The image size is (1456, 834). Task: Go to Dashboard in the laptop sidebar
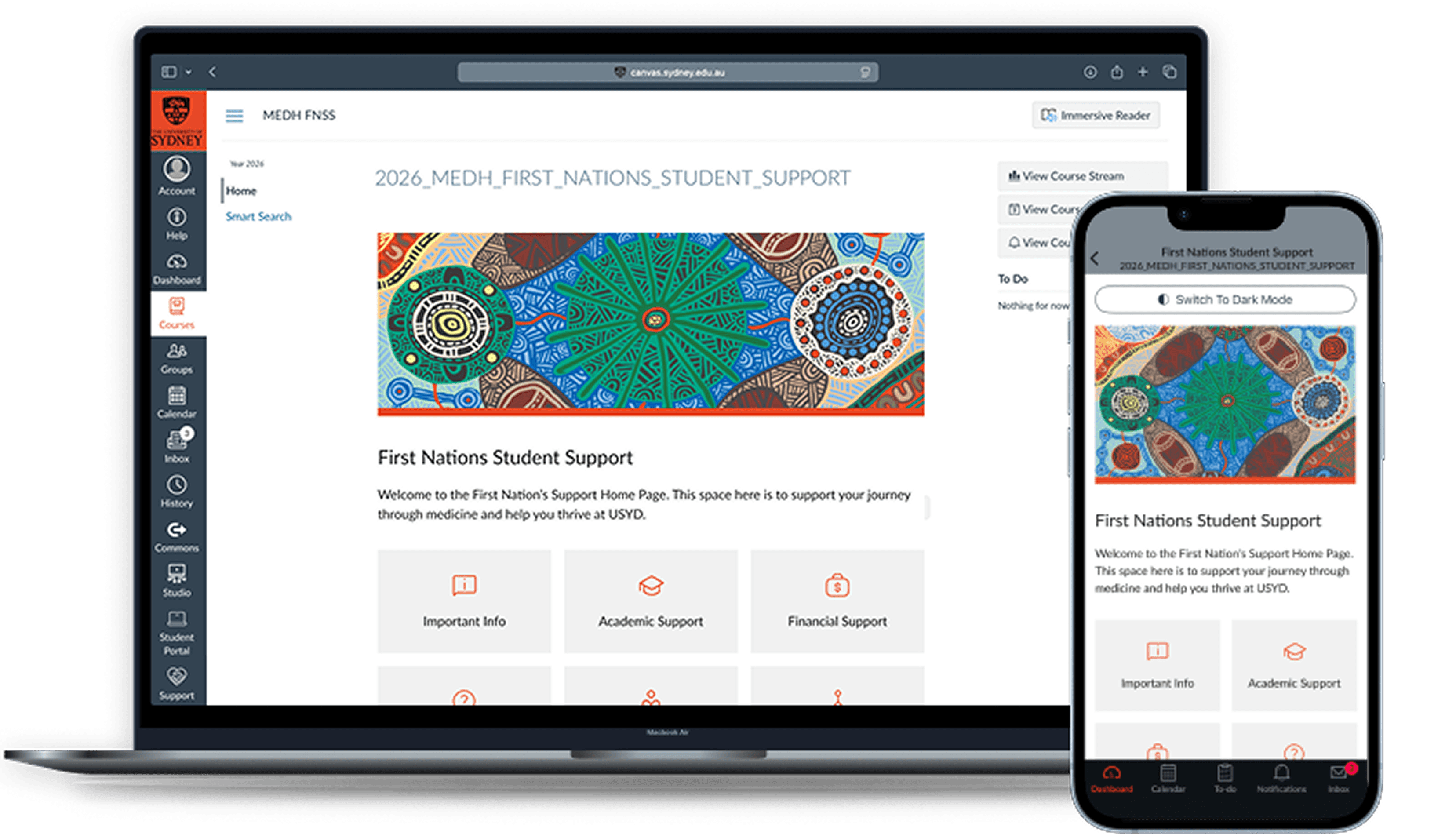point(176,269)
